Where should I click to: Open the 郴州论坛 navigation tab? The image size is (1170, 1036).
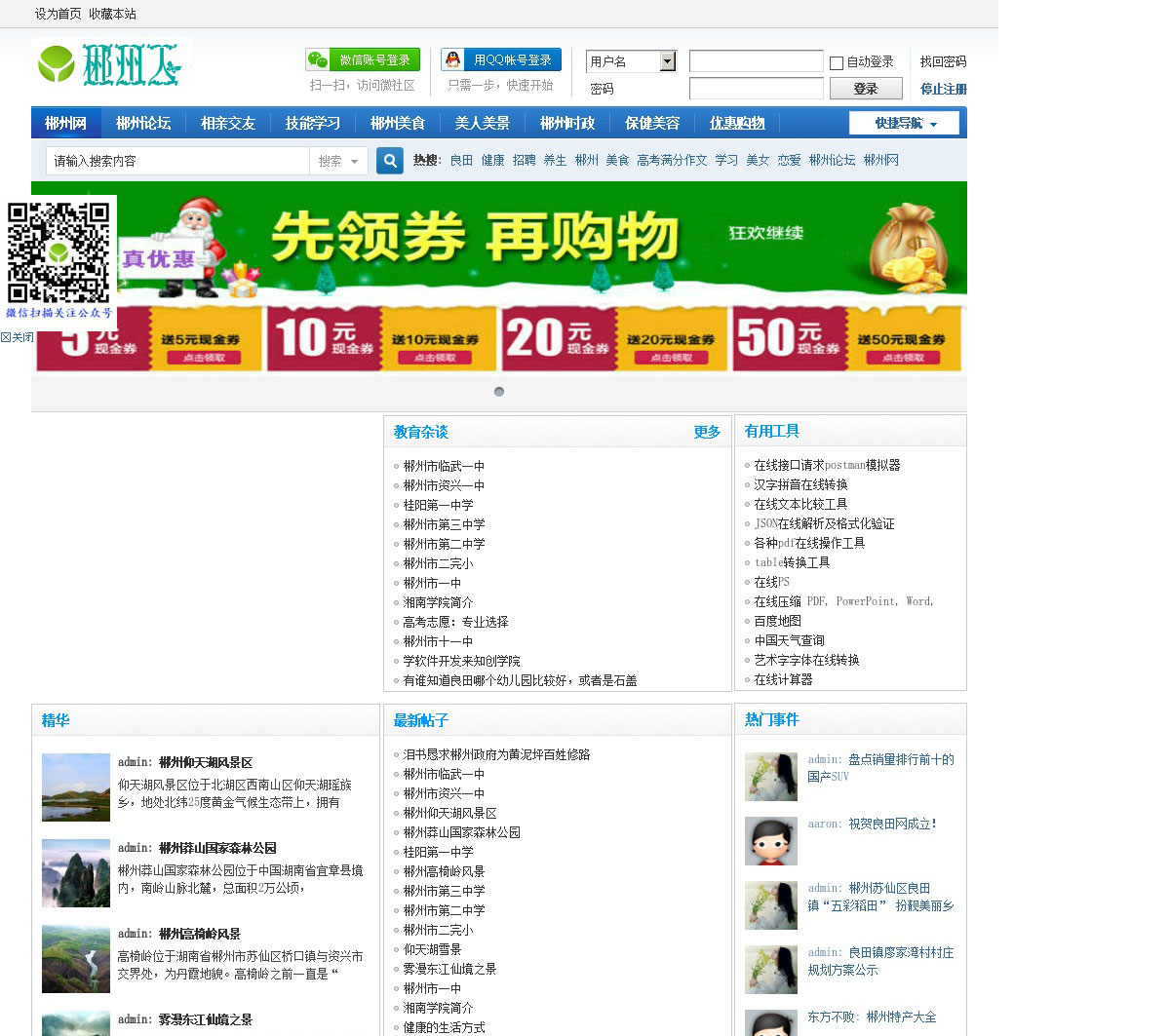[x=143, y=123]
